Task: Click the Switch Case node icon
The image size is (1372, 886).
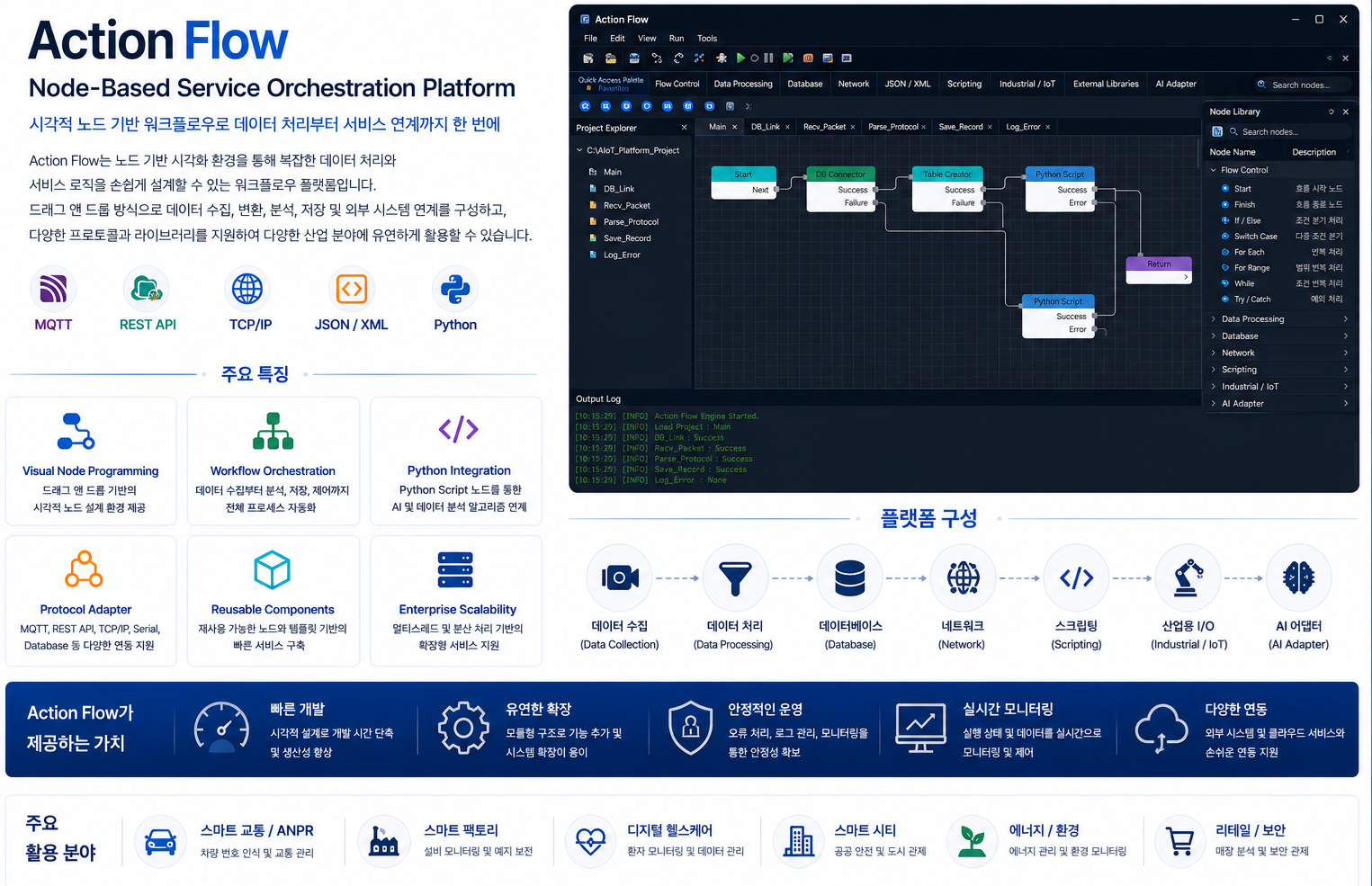Action: tap(1225, 237)
